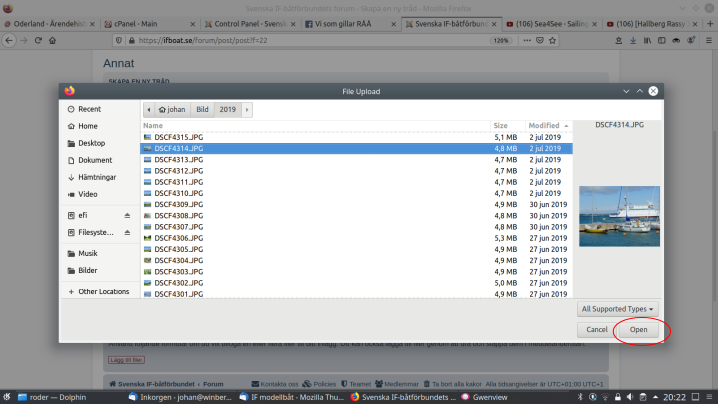Select file DSCF4305.JPG
Screen dimensions: 718x404
(356, 249)
